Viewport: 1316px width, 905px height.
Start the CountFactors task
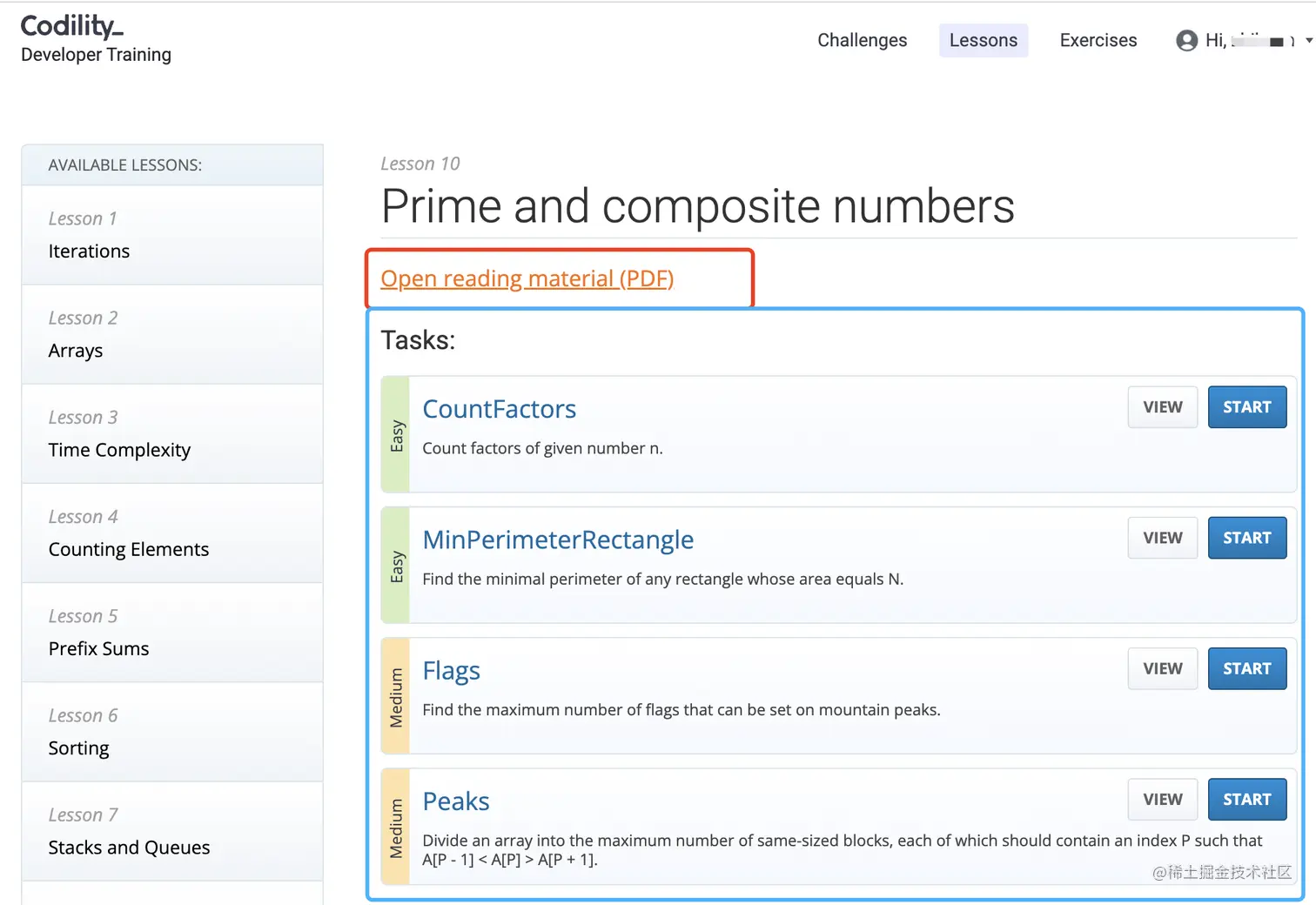tap(1246, 407)
